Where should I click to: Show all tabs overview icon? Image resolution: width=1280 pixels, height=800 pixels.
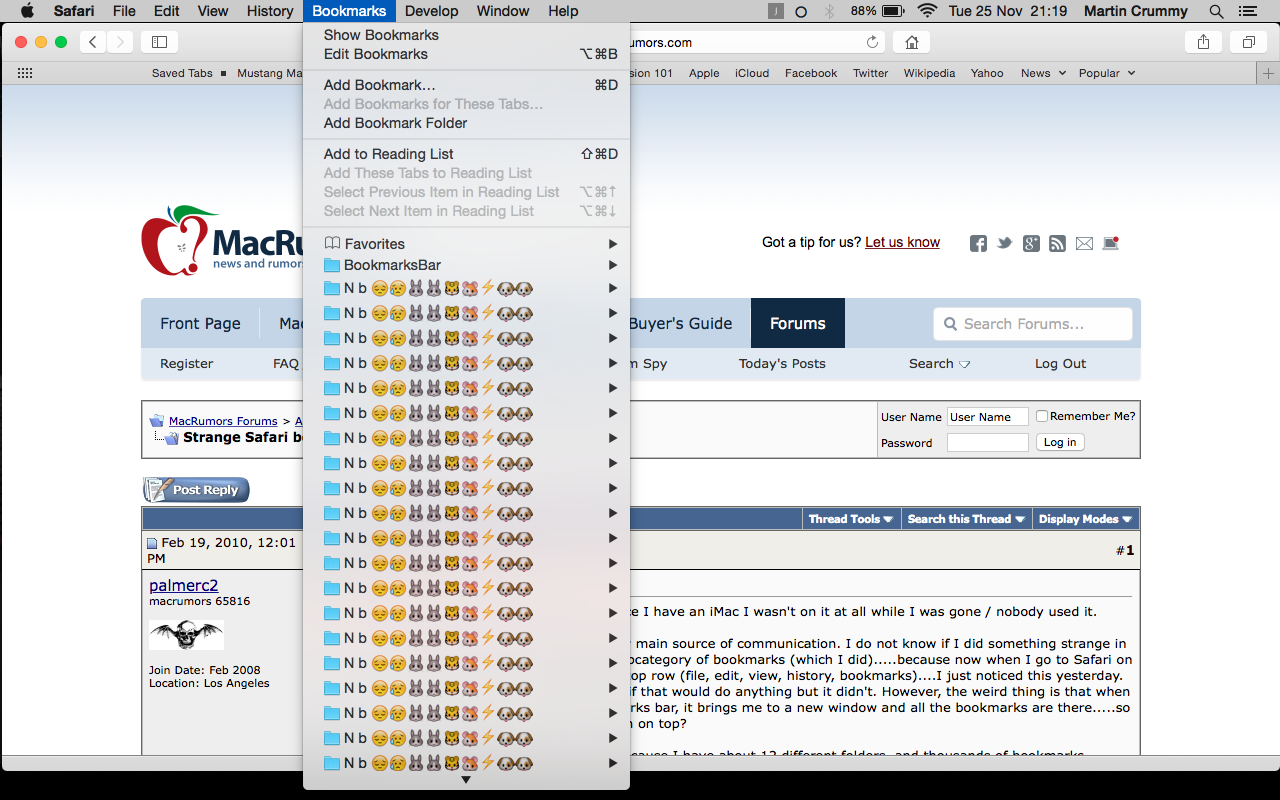(x=1248, y=42)
